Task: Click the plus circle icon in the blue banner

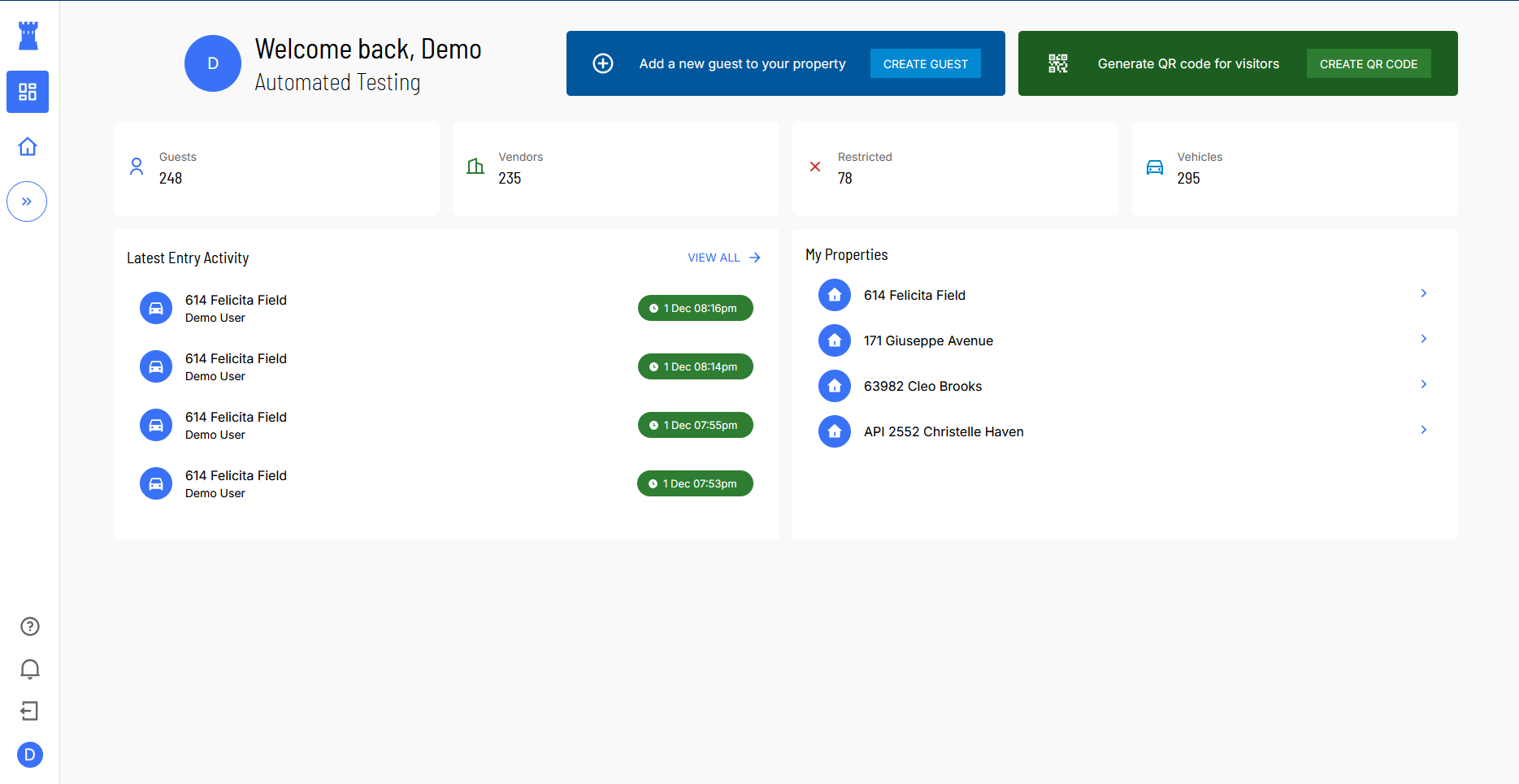Action: click(603, 63)
